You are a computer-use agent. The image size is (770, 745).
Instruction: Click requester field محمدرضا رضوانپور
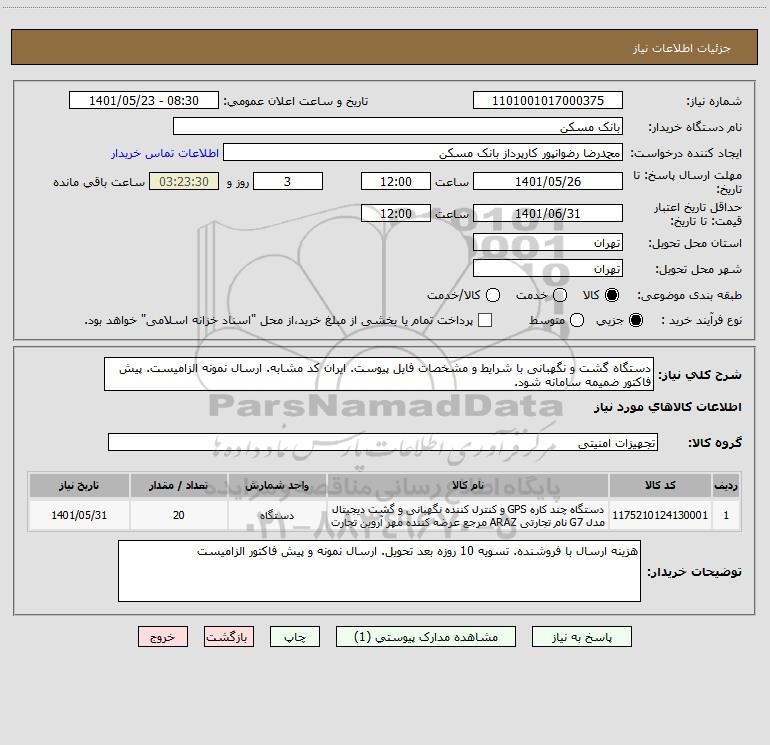click(x=423, y=152)
